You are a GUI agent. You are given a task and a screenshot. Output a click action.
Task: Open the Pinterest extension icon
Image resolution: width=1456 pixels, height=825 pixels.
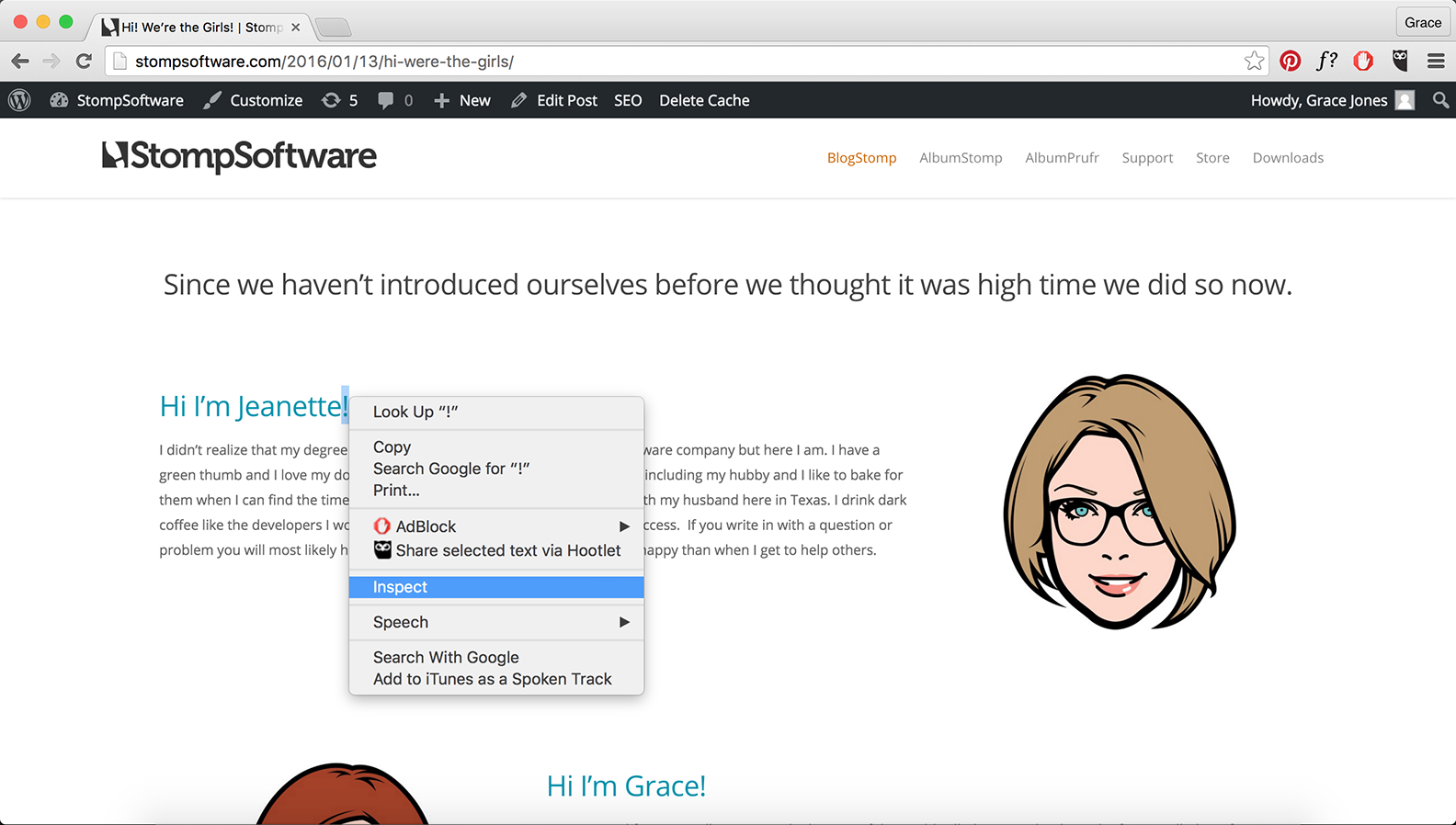tap(1291, 62)
